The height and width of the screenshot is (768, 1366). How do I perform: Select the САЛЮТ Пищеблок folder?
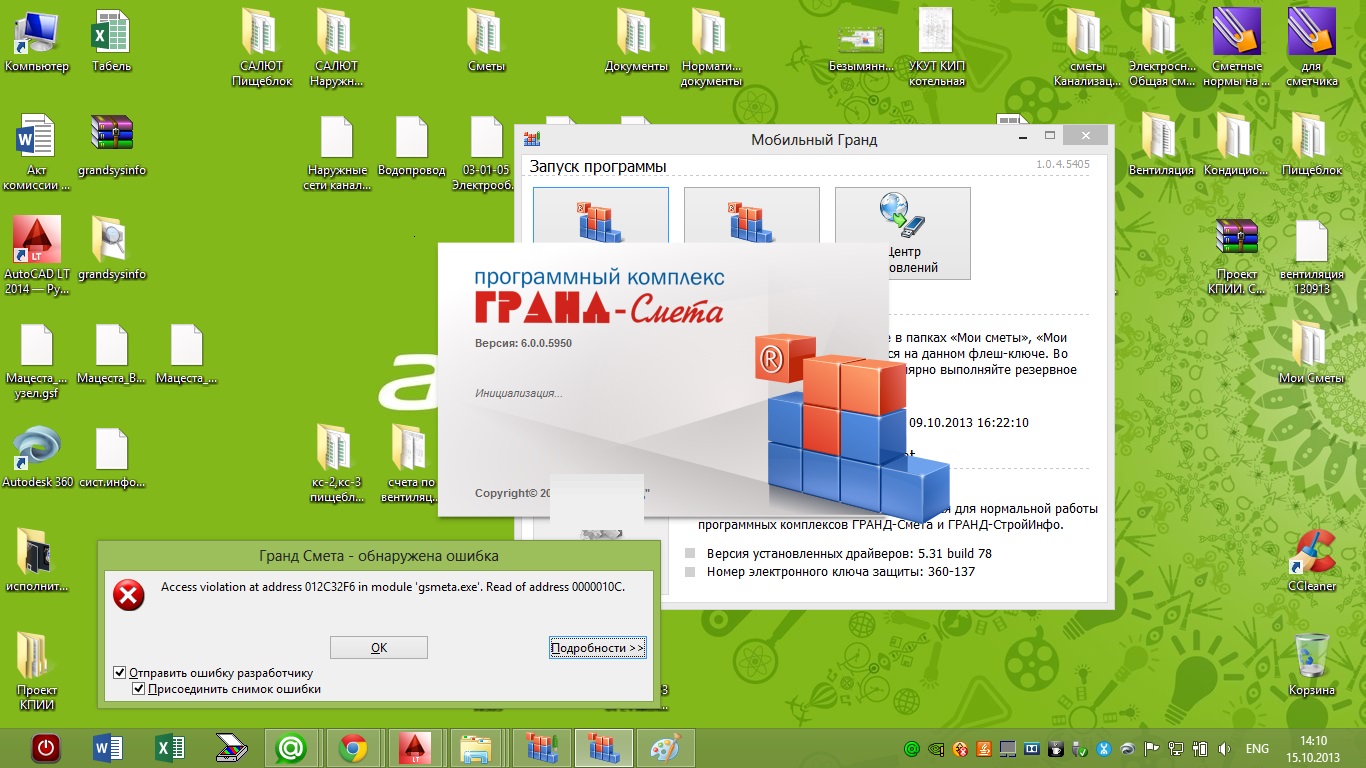(262, 48)
